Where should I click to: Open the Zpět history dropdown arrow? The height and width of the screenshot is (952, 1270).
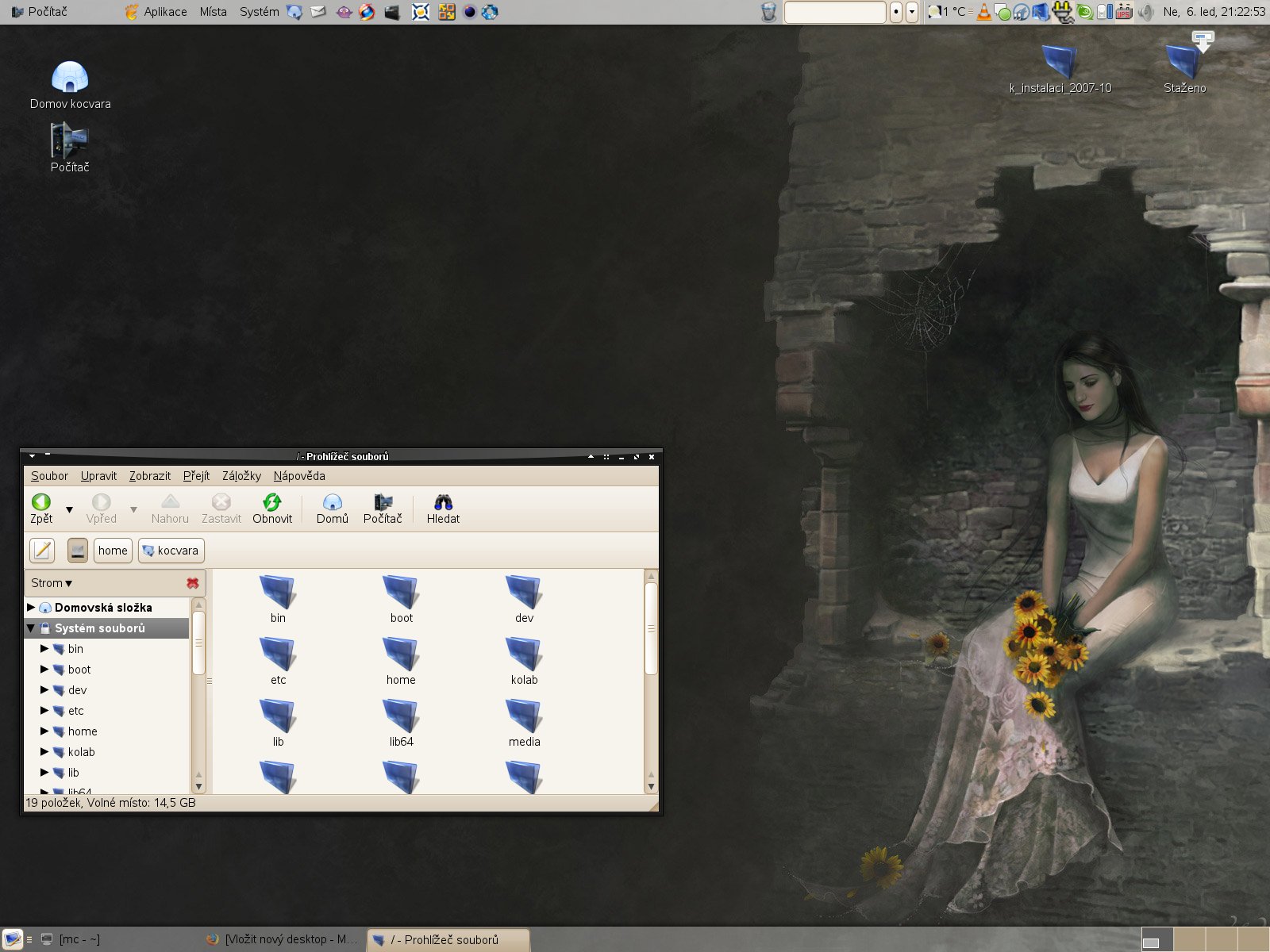coord(69,509)
